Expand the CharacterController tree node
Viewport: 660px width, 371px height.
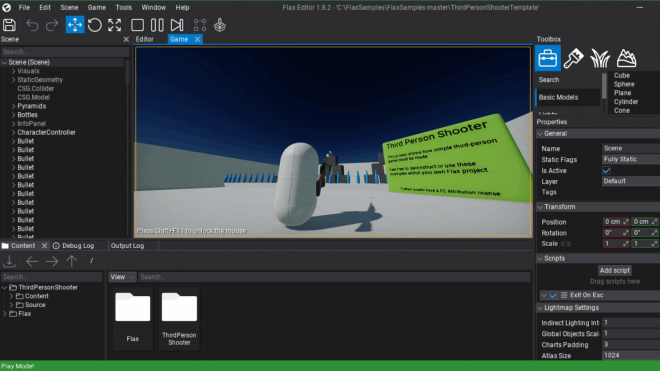click(x=13, y=132)
